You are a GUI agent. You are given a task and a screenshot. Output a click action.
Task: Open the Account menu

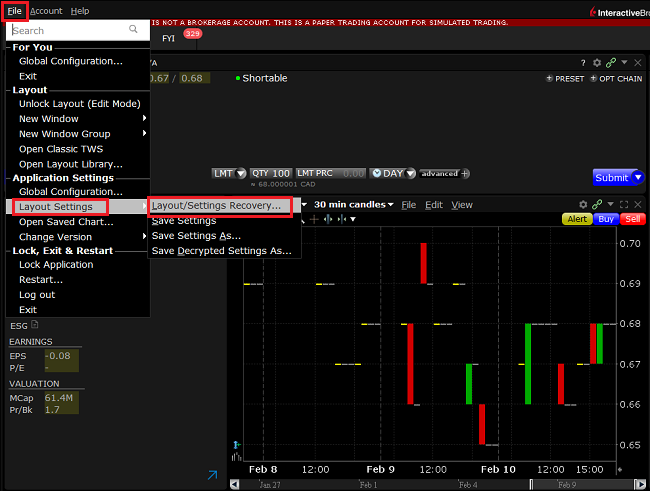pos(46,11)
